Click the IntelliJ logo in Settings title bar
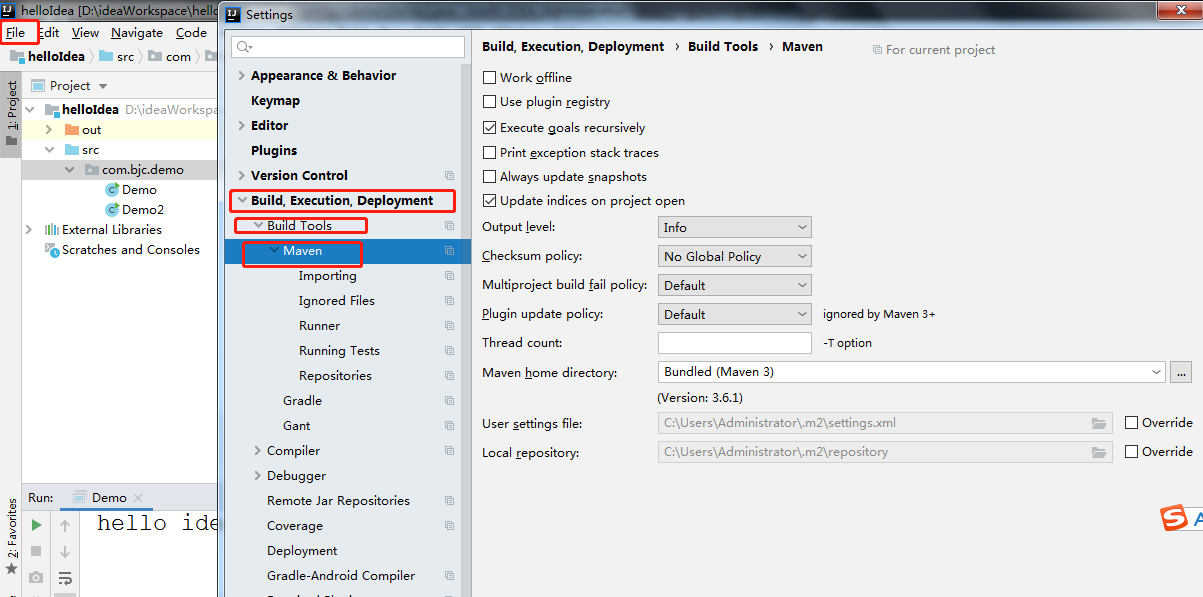Screen dimensions: 1203x597 (x=233, y=14)
